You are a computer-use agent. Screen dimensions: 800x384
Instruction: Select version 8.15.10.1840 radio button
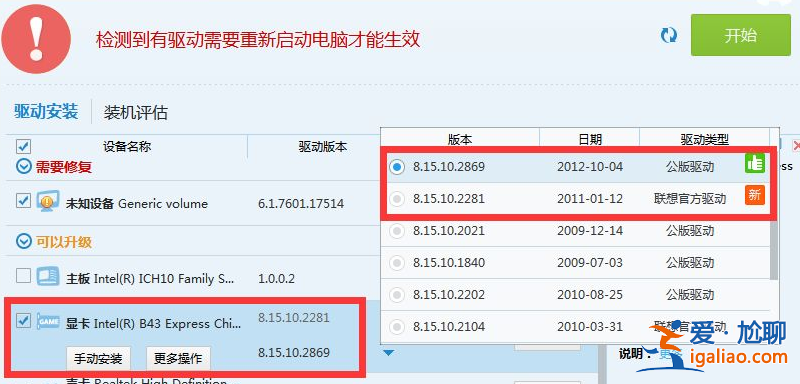click(x=397, y=263)
